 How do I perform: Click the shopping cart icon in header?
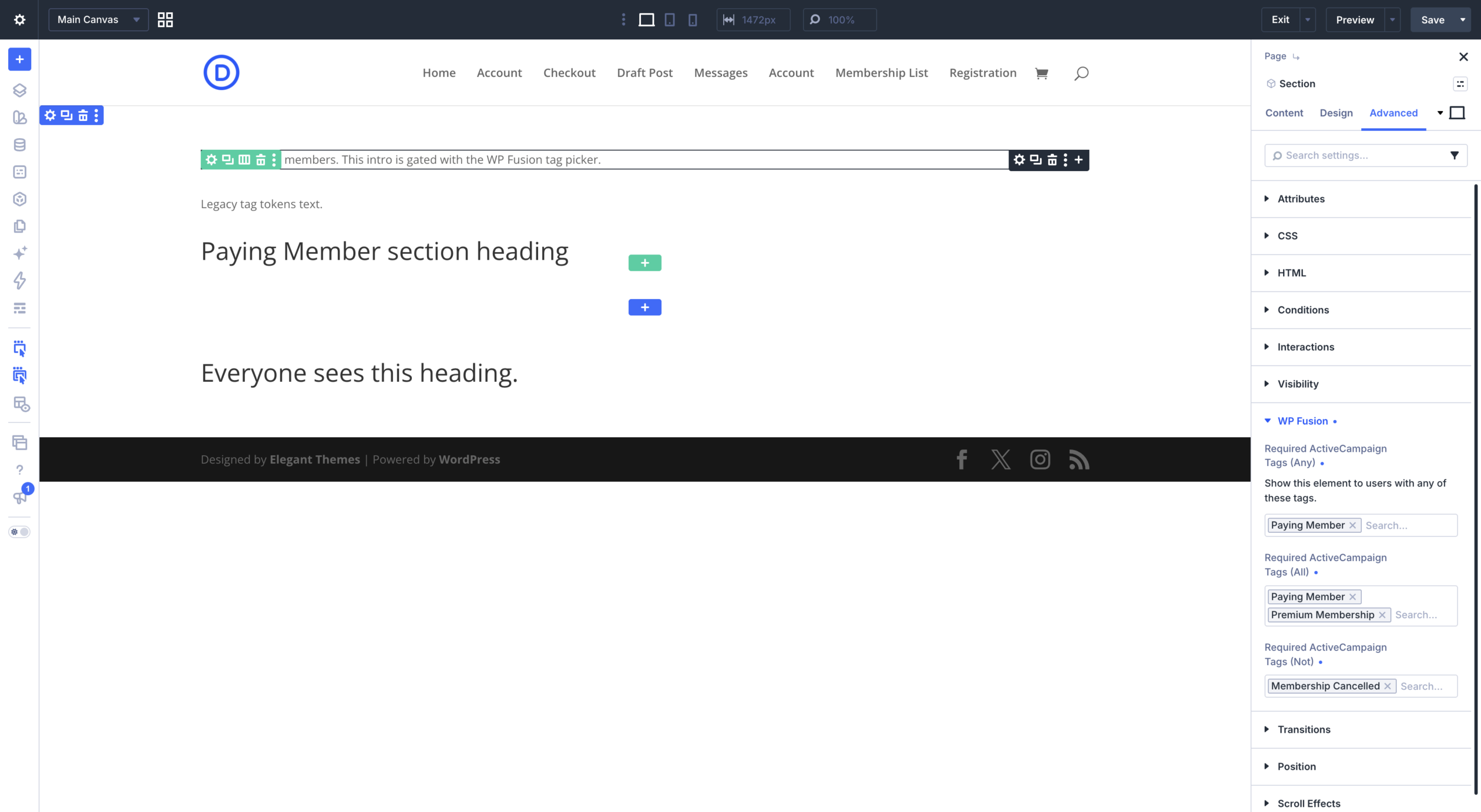1041,73
